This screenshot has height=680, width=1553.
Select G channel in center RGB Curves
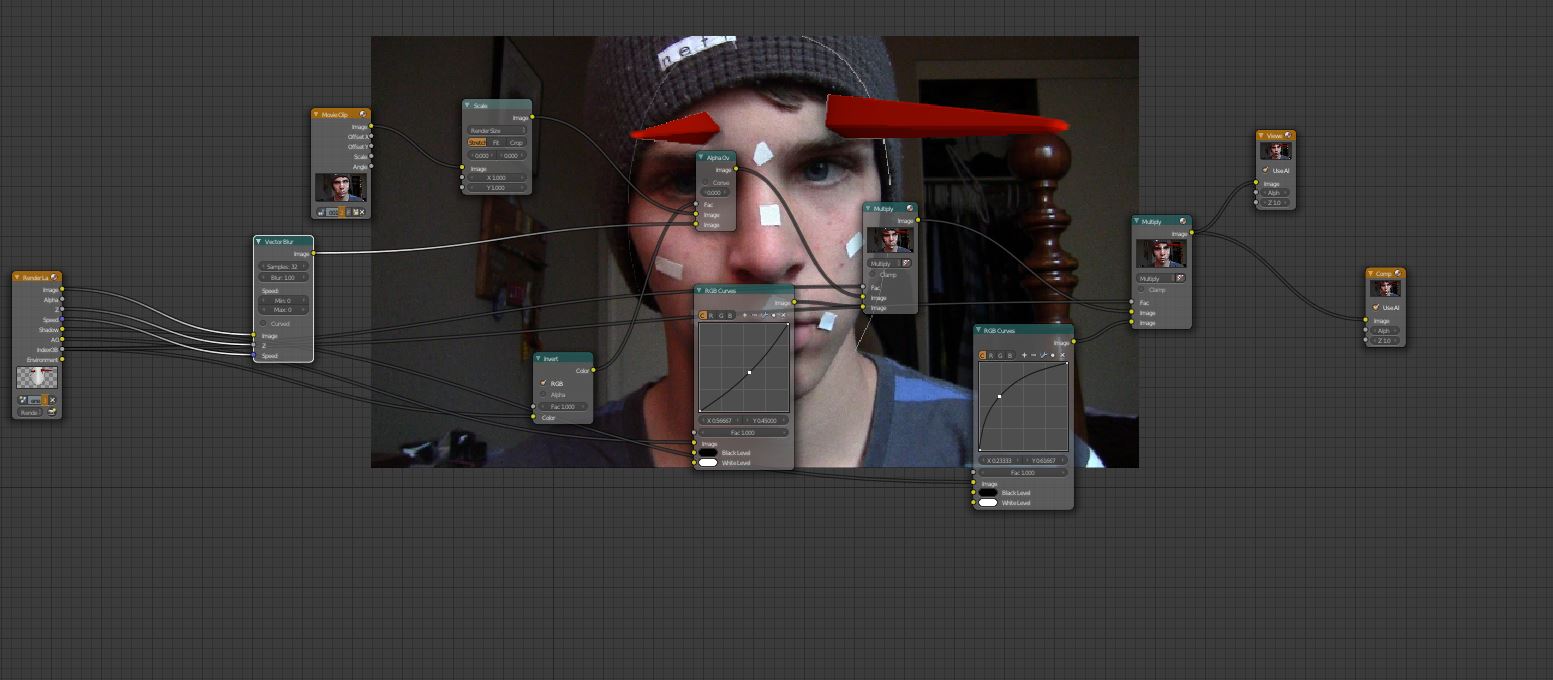point(721,315)
